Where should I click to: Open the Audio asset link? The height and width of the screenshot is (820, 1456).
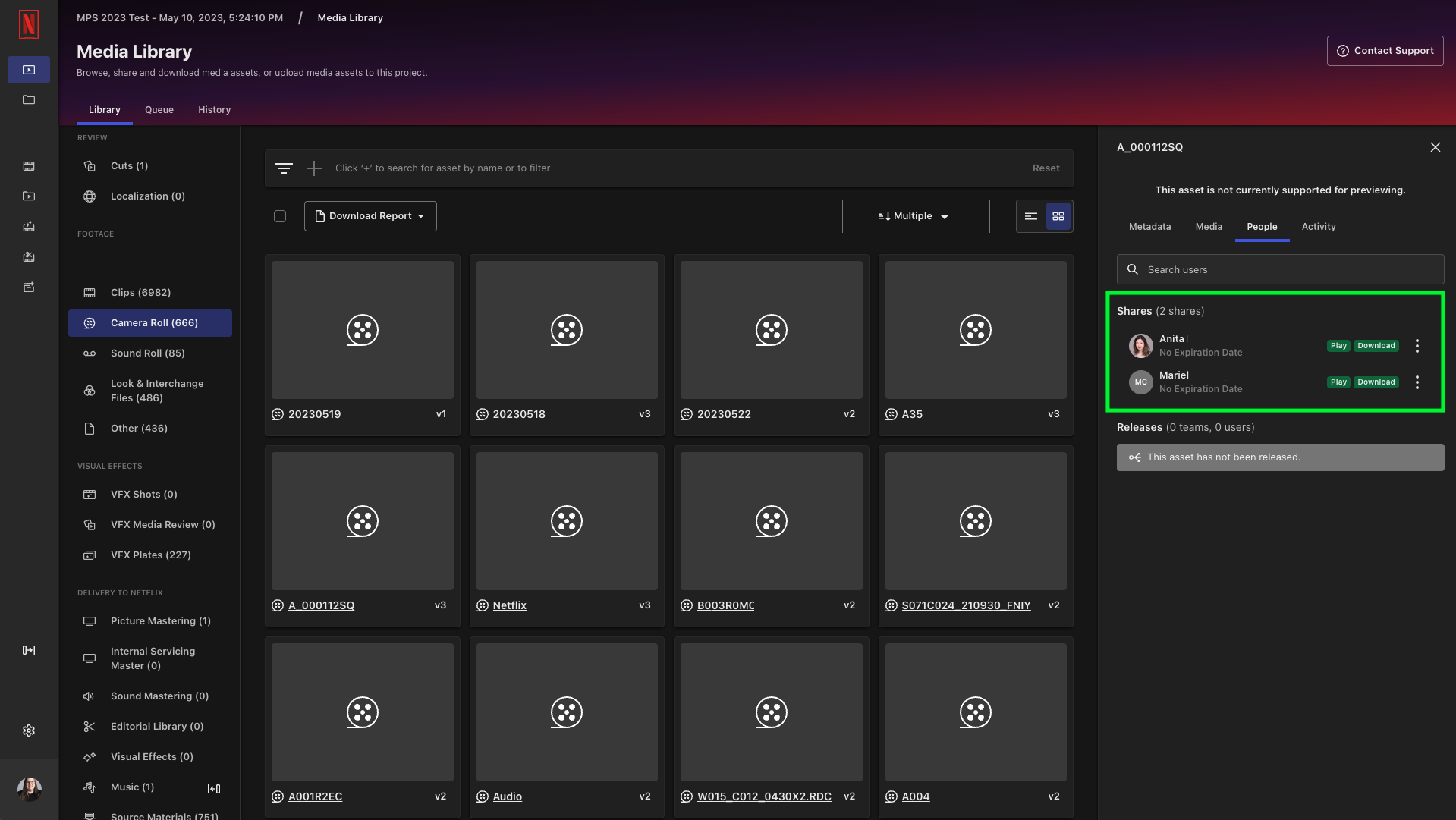pyautogui.click(x=508, y=796)
